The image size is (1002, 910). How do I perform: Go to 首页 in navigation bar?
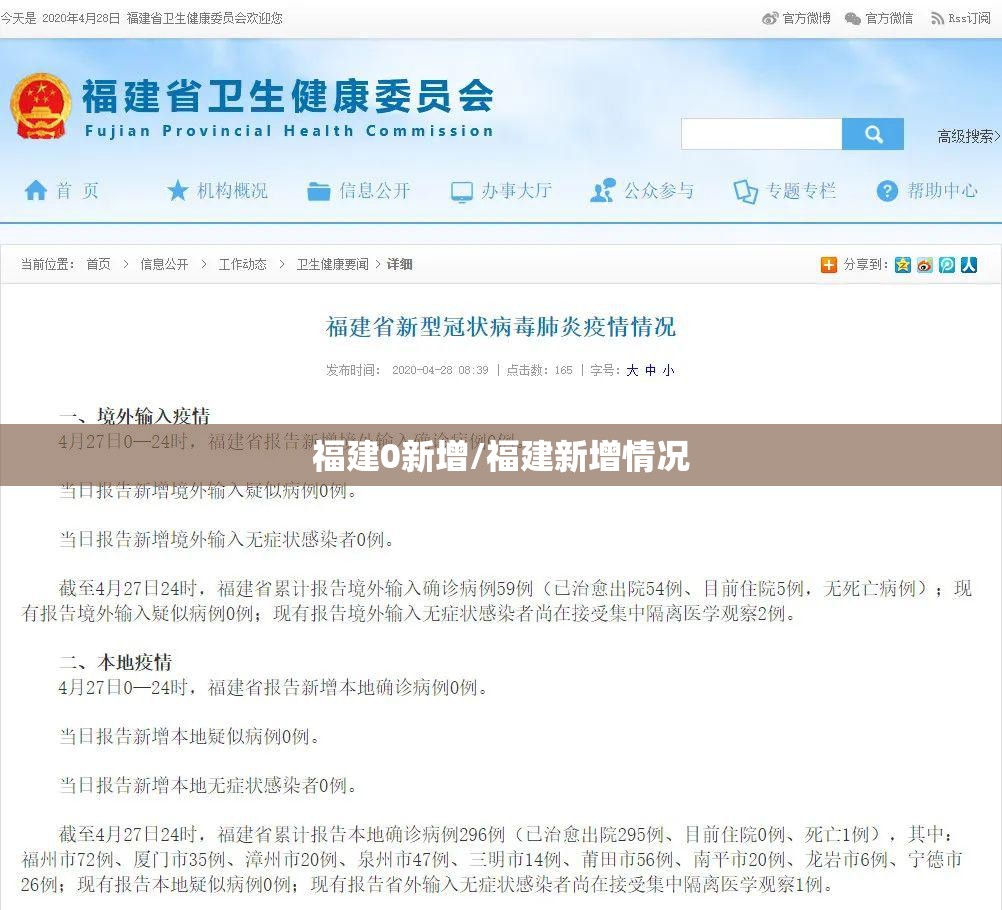point(62,191)
